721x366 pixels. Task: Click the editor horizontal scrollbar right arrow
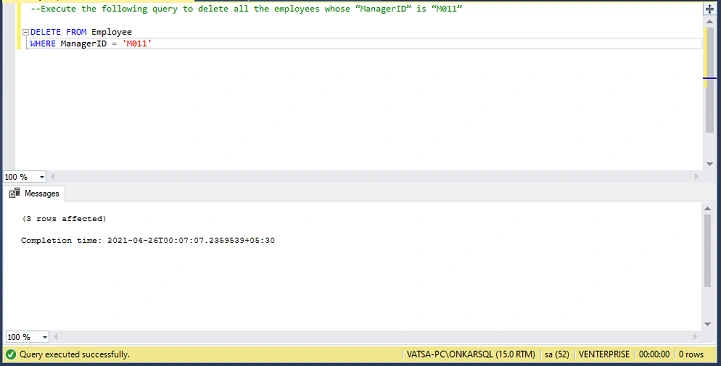pyautogui.click(x=697, y=177)
